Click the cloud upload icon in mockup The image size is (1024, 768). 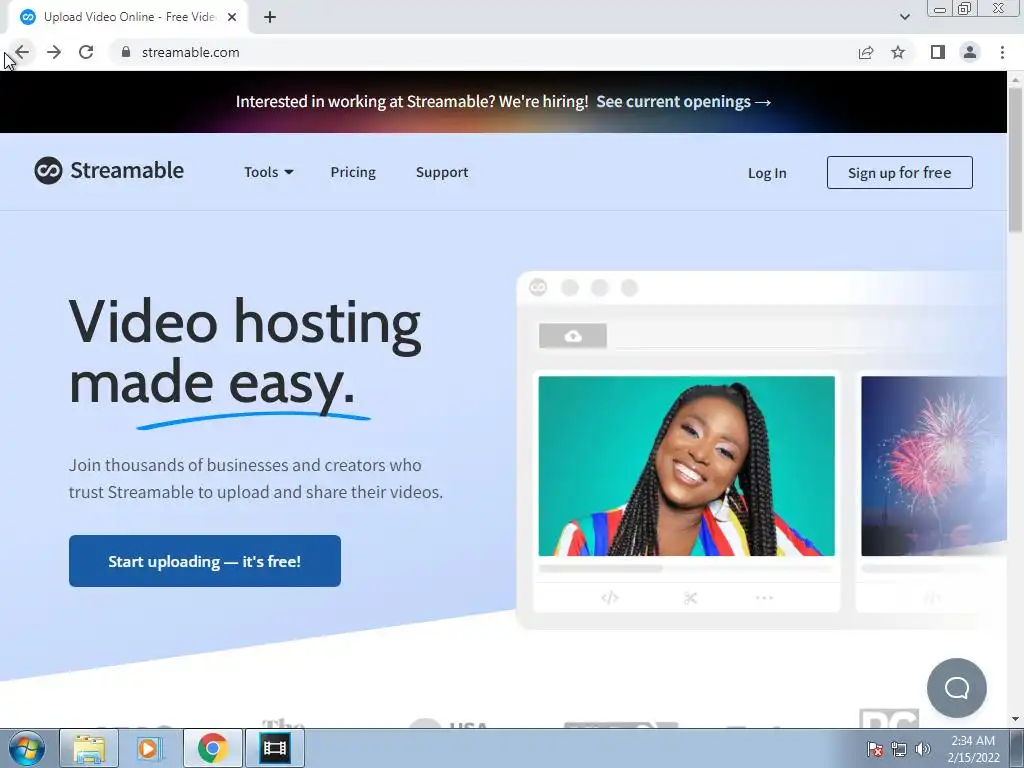tap(573, 336)
